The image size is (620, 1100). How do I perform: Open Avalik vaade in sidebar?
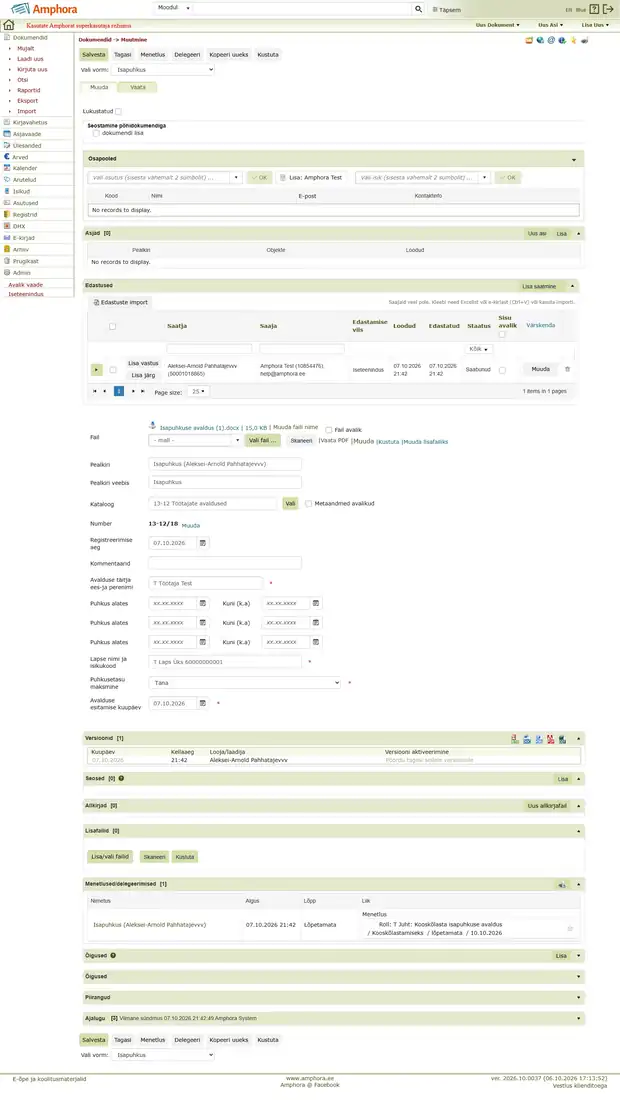click(25, 285)
